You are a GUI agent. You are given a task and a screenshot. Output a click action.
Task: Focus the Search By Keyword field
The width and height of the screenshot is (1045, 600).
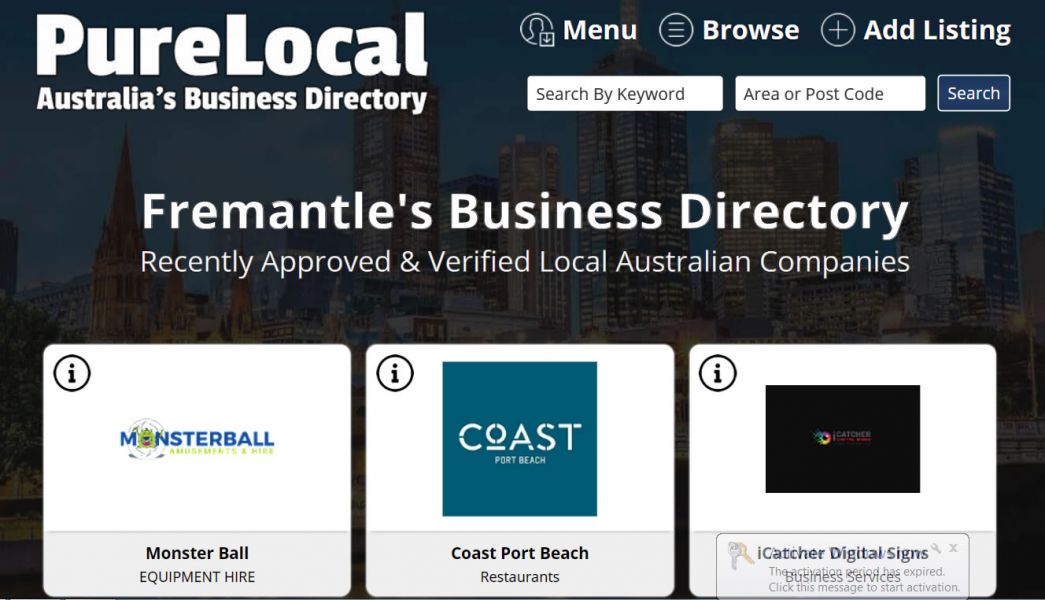[624, 93]
